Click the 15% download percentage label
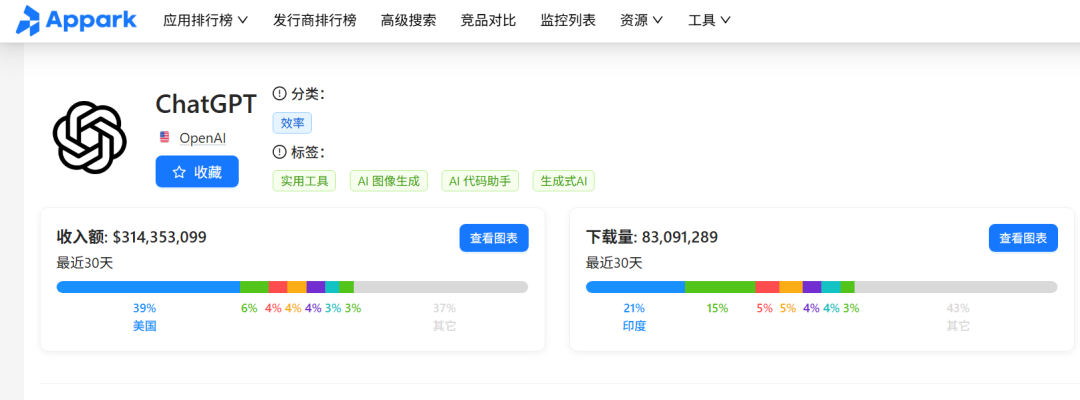 [717, 308]
